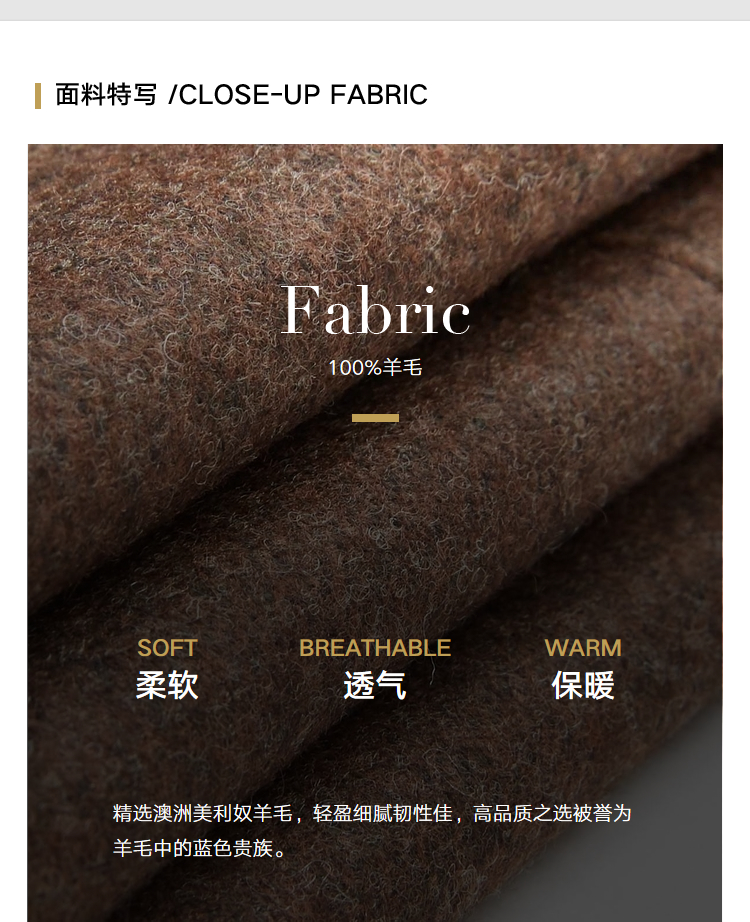Click the CLOSE-UP FABRIC heading text

pos(303,95)
